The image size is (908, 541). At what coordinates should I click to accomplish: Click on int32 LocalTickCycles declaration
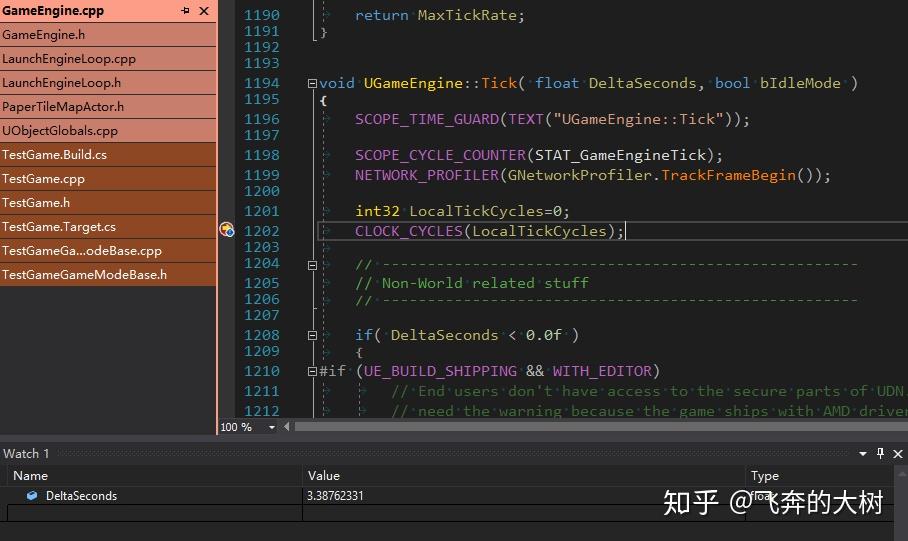462,211
